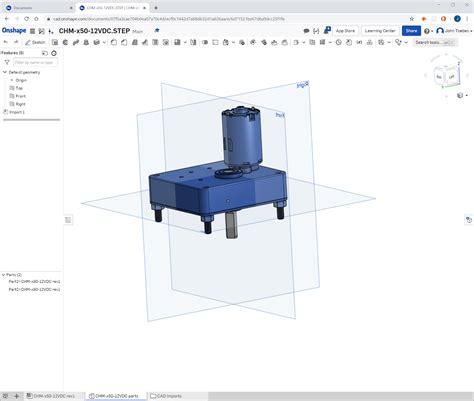Click the Filter by name or type field
Viewport: 474px width, 401px height.
(x=35, y=62)
